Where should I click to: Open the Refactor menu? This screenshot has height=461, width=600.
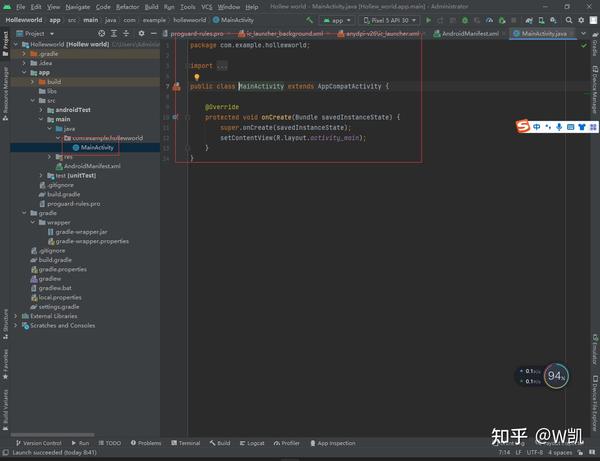(x=127, y=7)
